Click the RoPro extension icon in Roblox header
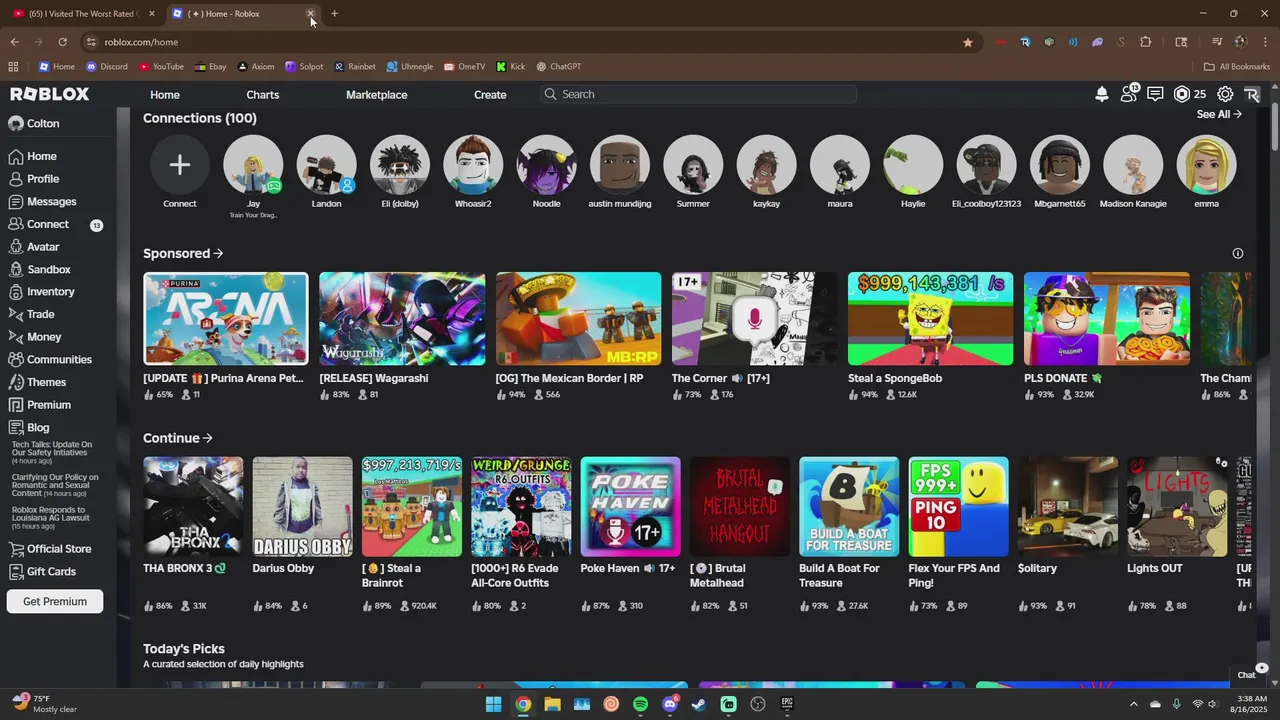1280x720 pixels. (x=1251, y=94)
